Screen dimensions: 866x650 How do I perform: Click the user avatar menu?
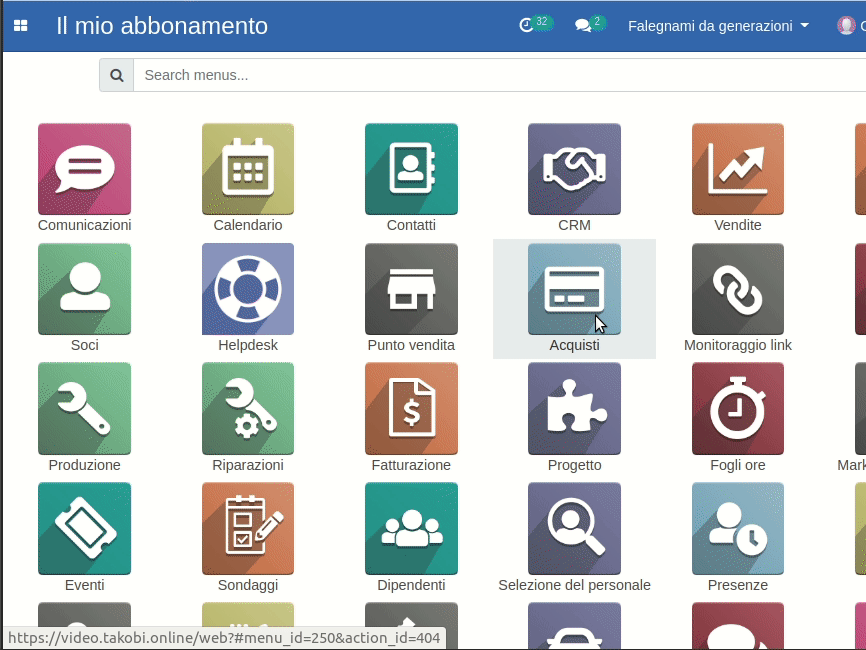[849, 25]
